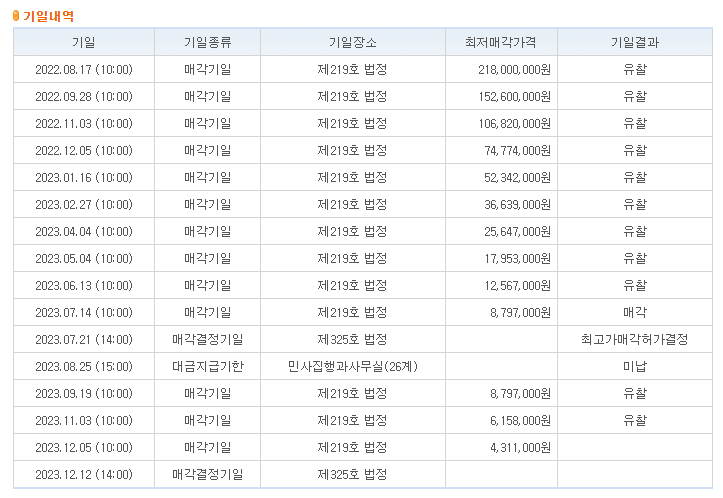Click the 최고가매각허가결정 result

coord(635,339)
